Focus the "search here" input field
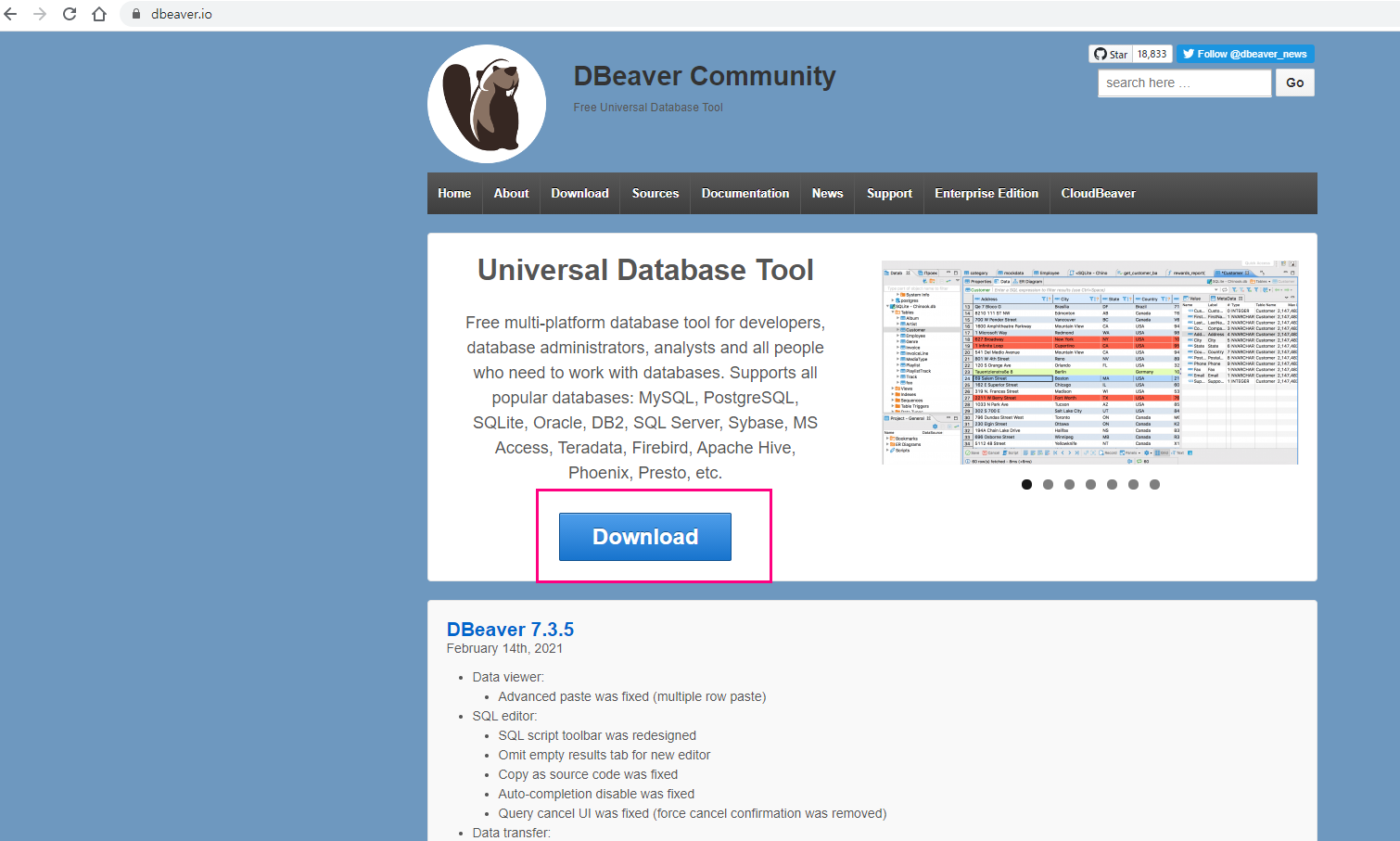This screenshot has height=841, width=1400. (x=1185, y=83)
